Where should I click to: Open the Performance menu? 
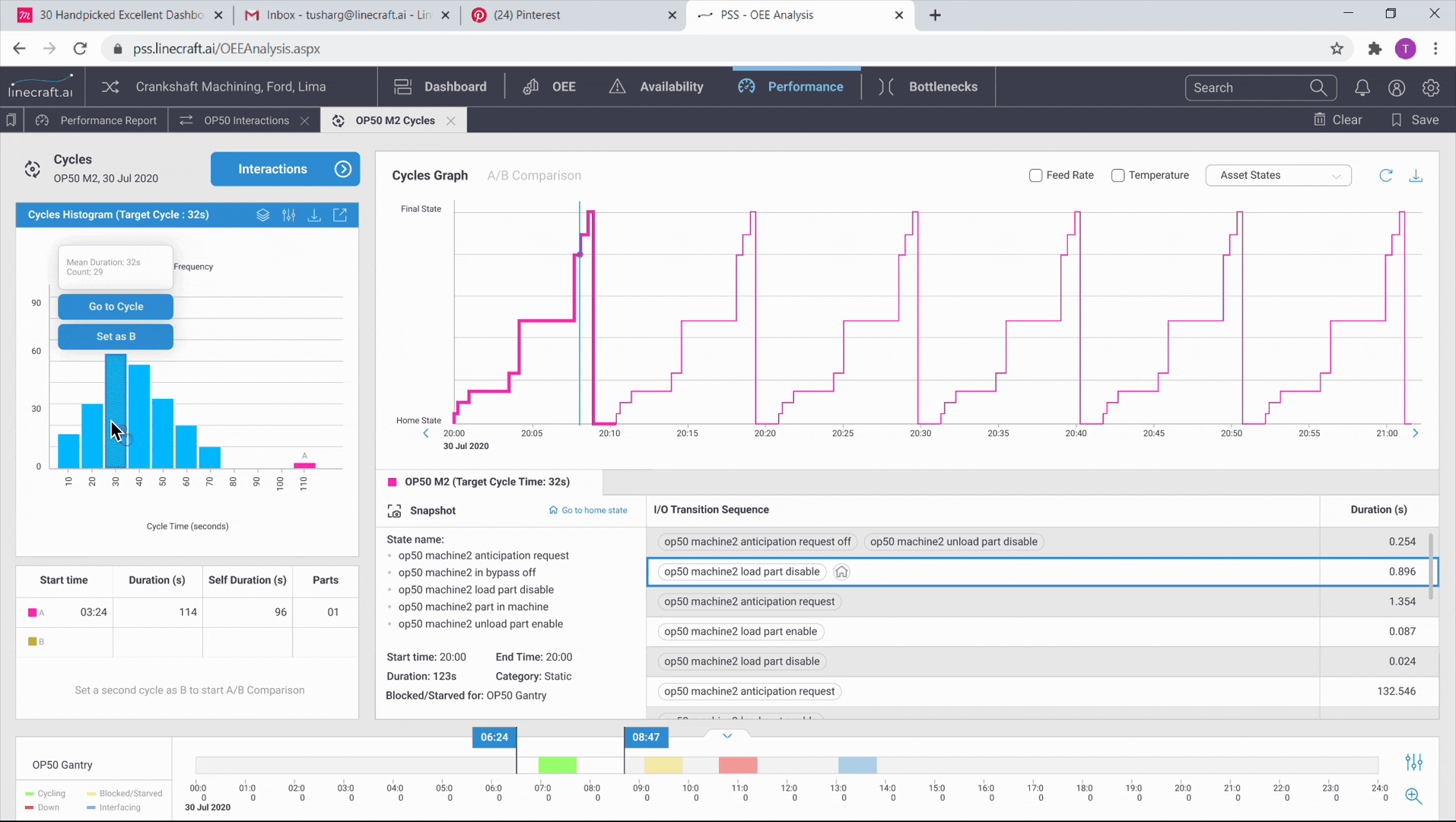791,87
